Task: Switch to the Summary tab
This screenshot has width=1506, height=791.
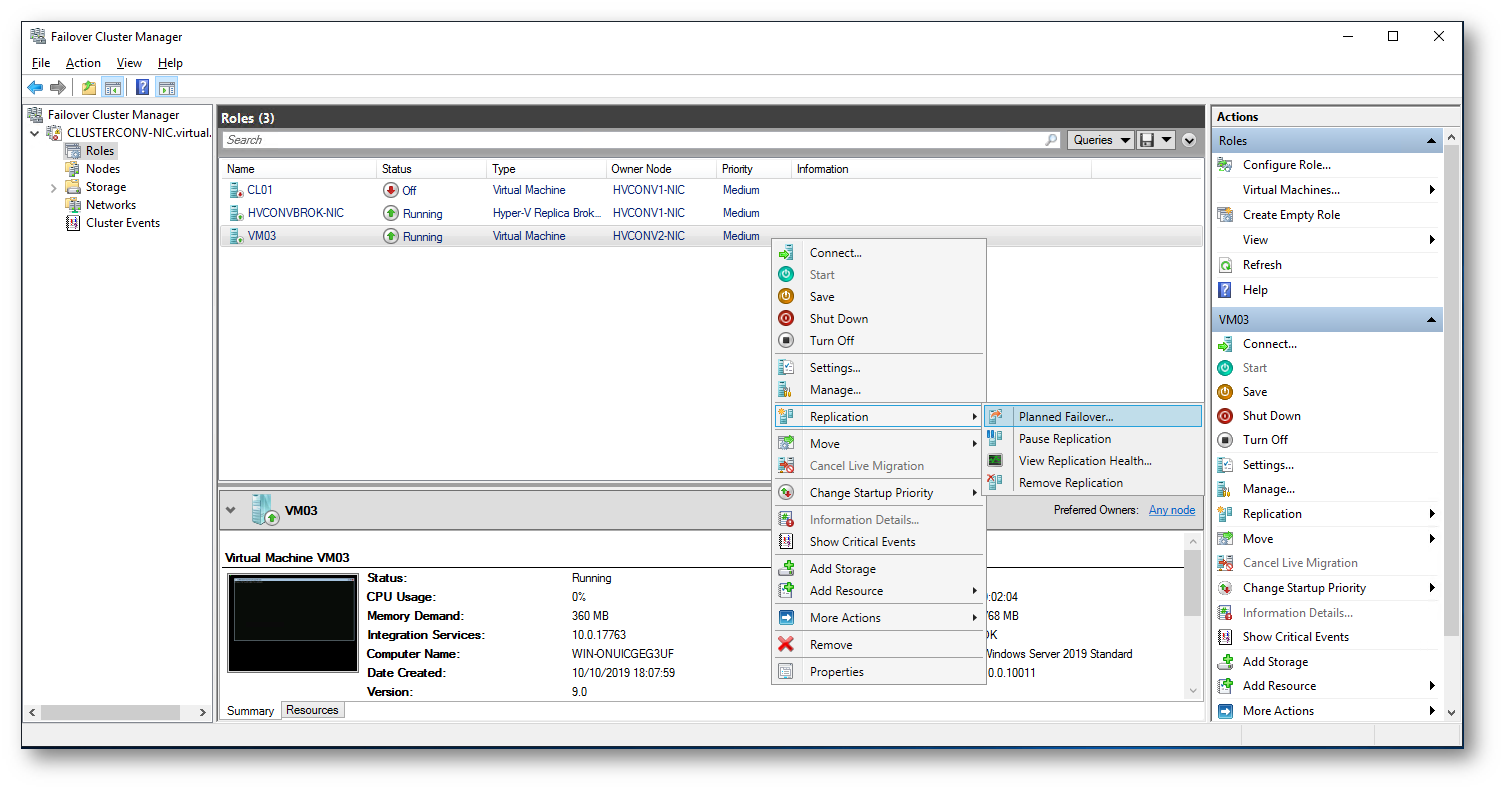Action: click(250, 711)
